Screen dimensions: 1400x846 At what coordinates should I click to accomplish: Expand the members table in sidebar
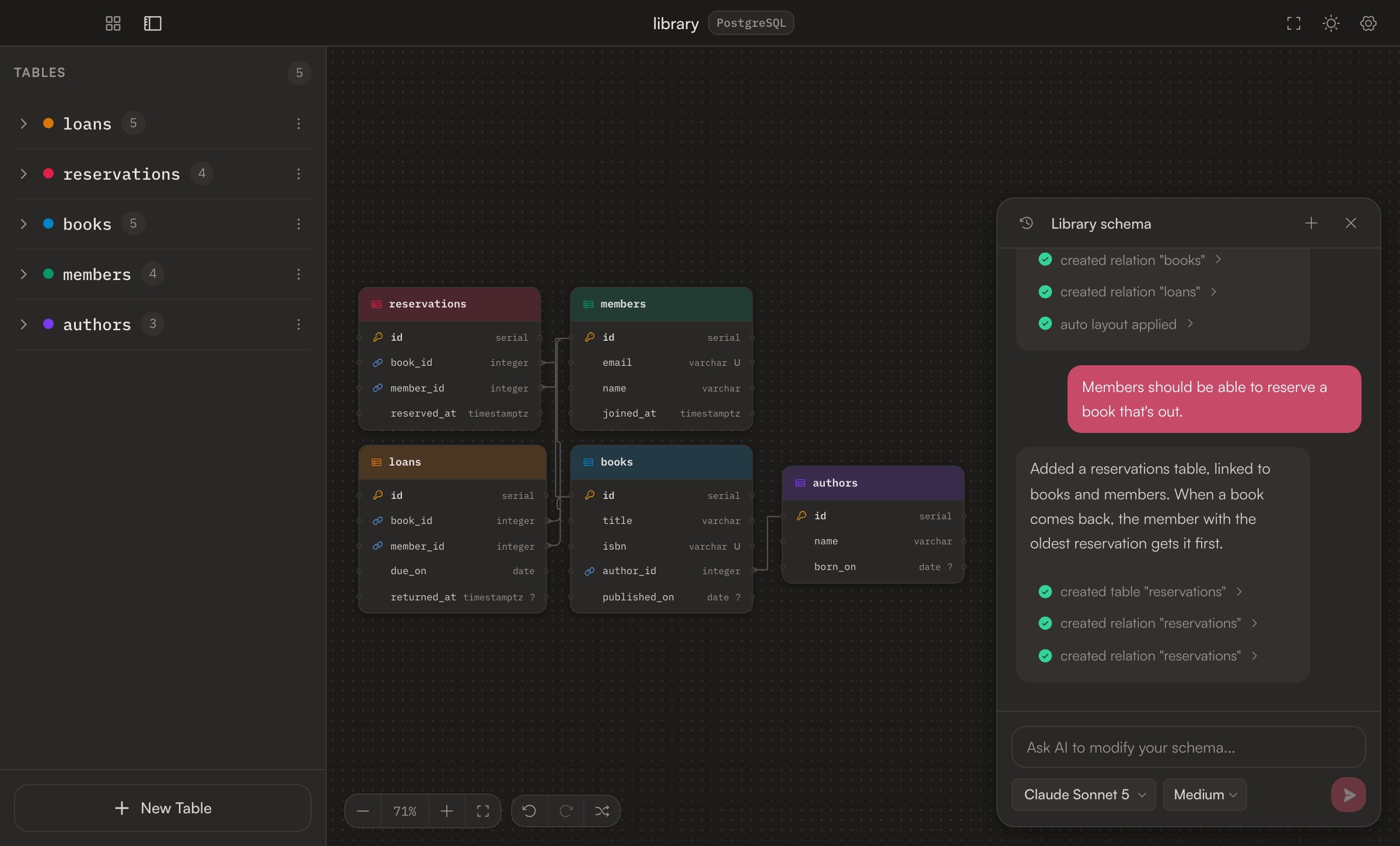coord(24,274)
